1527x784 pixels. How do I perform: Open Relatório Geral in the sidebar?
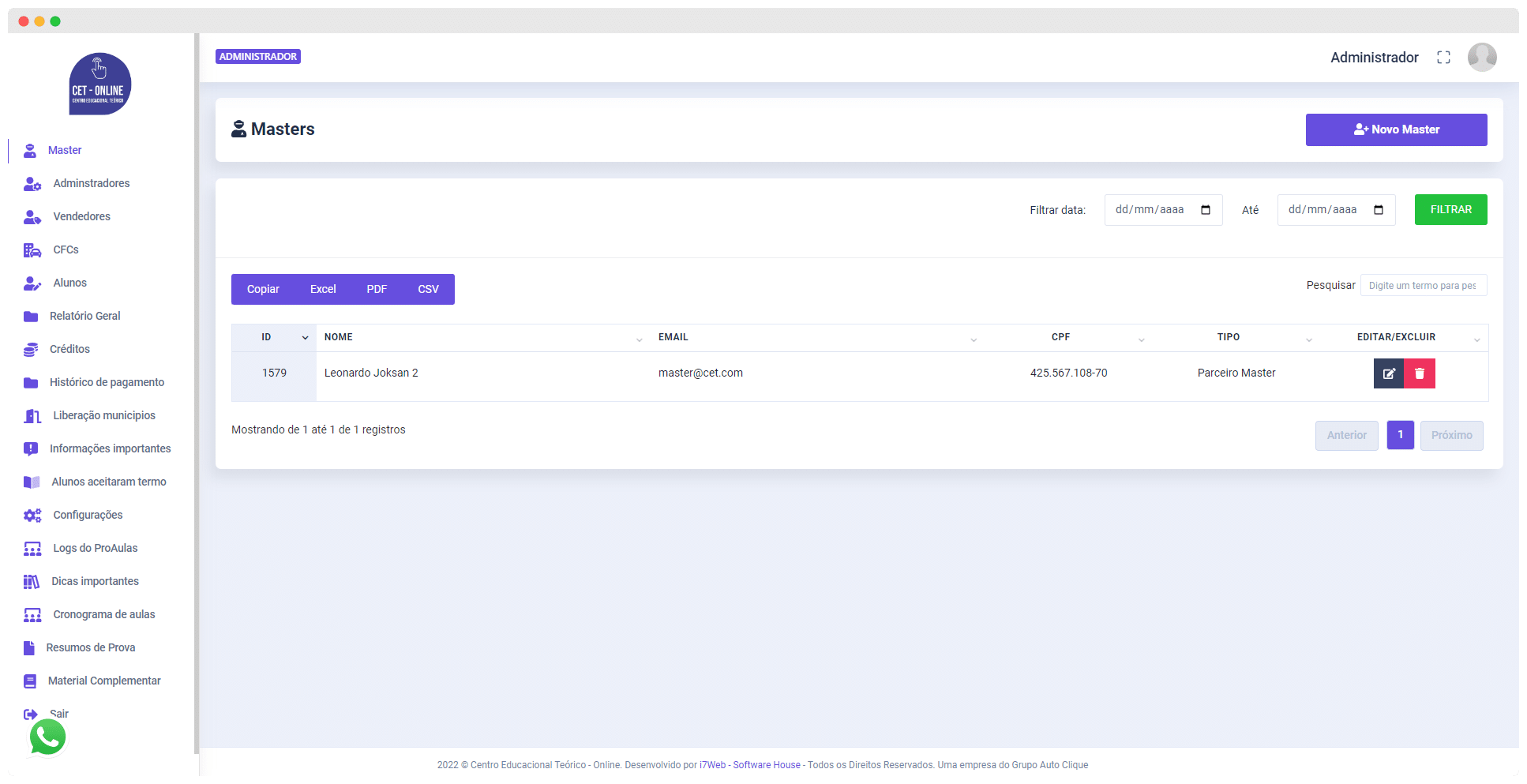[x=84, y=316]
